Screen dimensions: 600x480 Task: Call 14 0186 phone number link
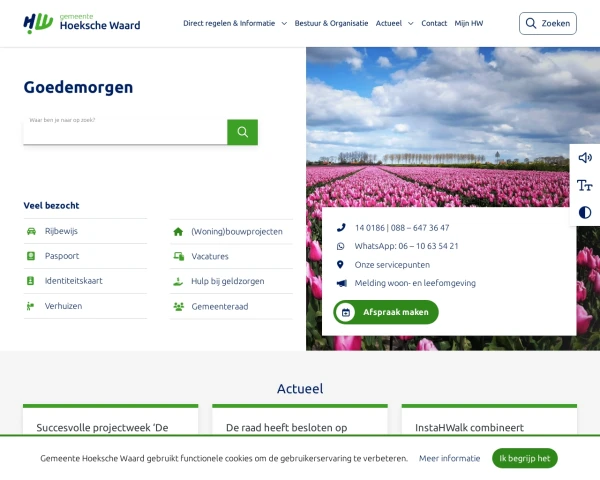point(402,228)
